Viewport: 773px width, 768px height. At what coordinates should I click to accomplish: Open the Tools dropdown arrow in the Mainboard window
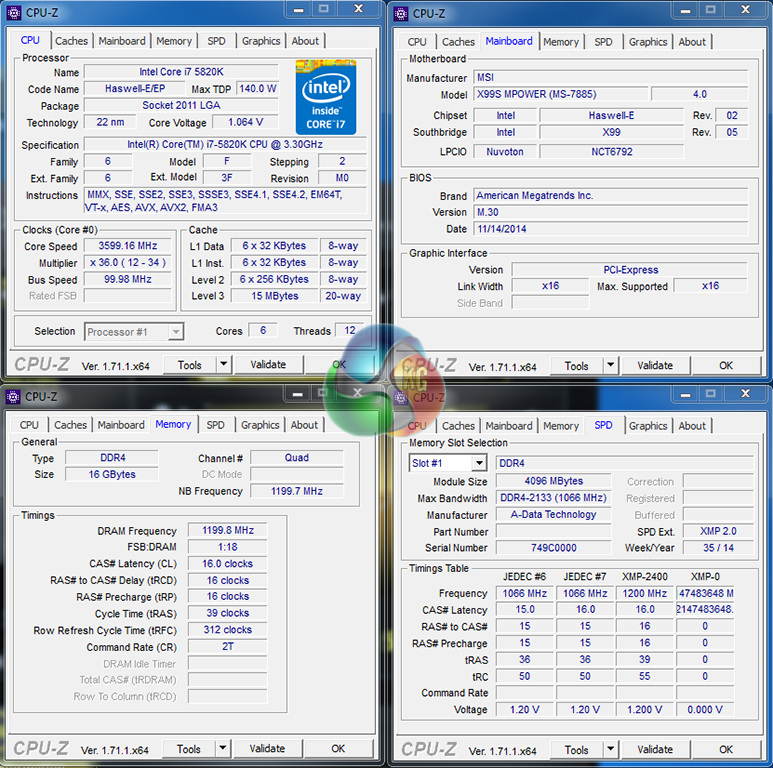click(x=610, y=365)
